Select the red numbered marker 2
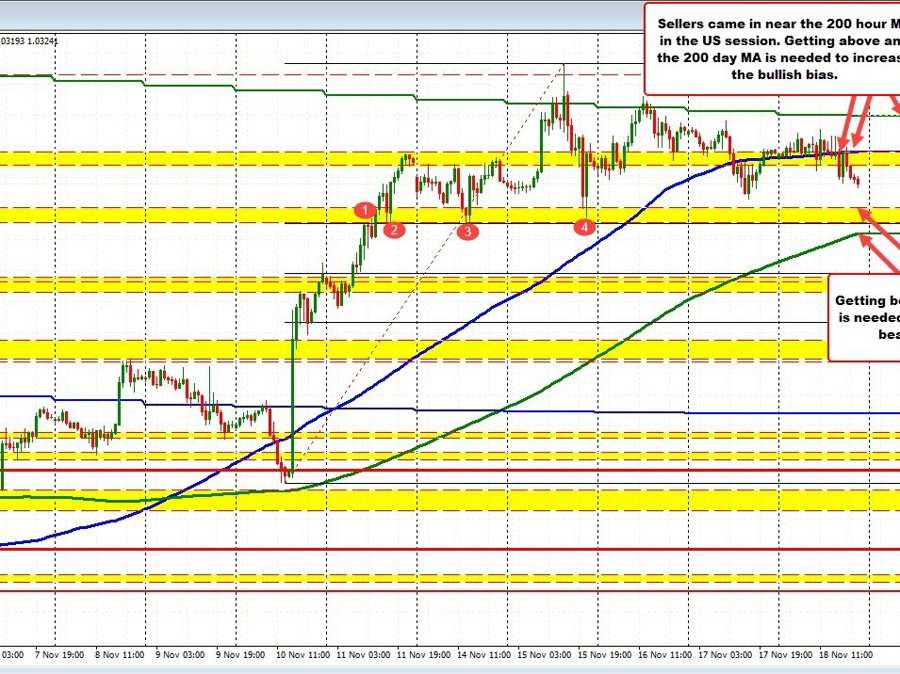Screen dimensions: 900x674 393,228
